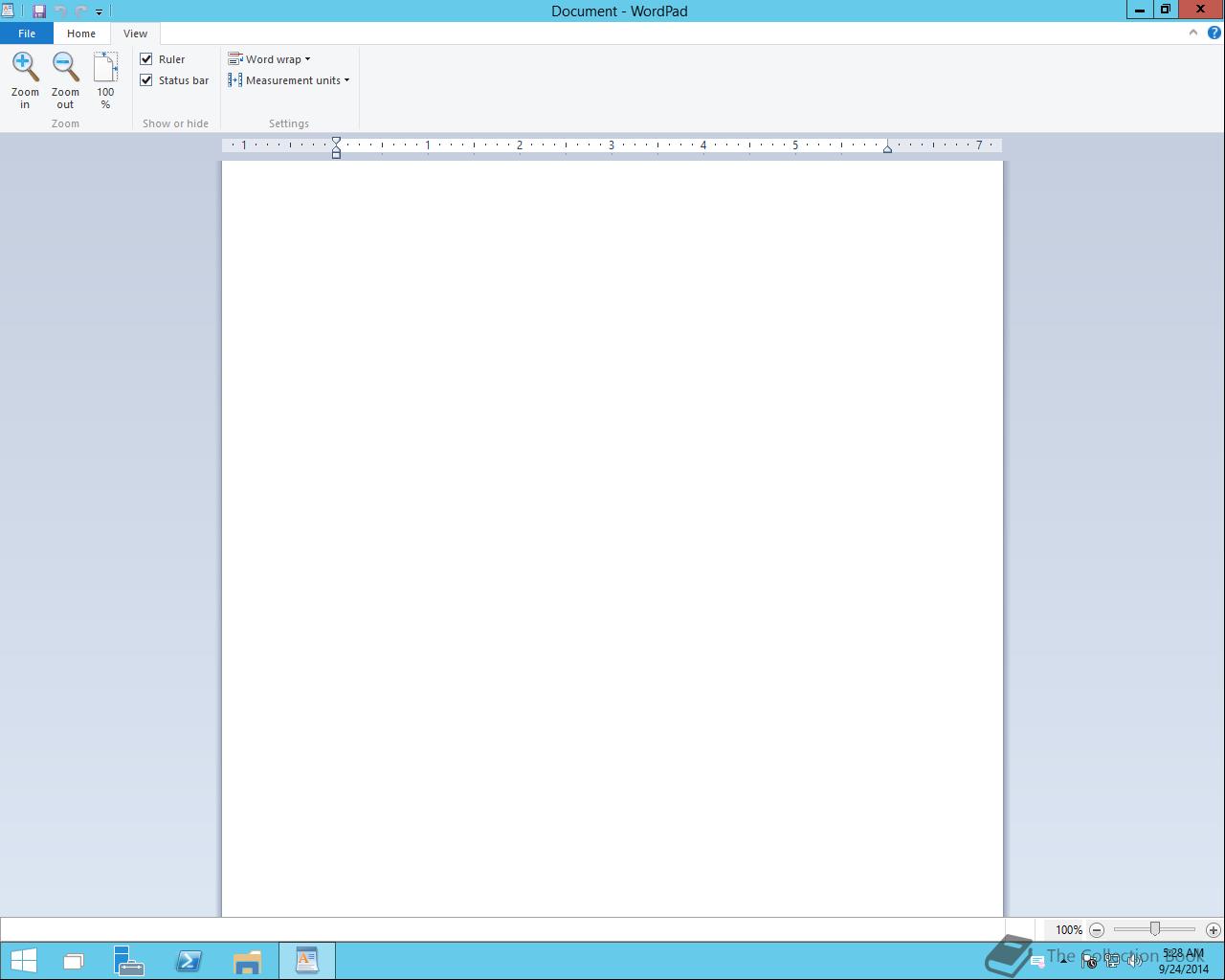Uncheck the Ruler checkbox
The height and width of the screenshot is (980, 1225).
tap(146, 59)
